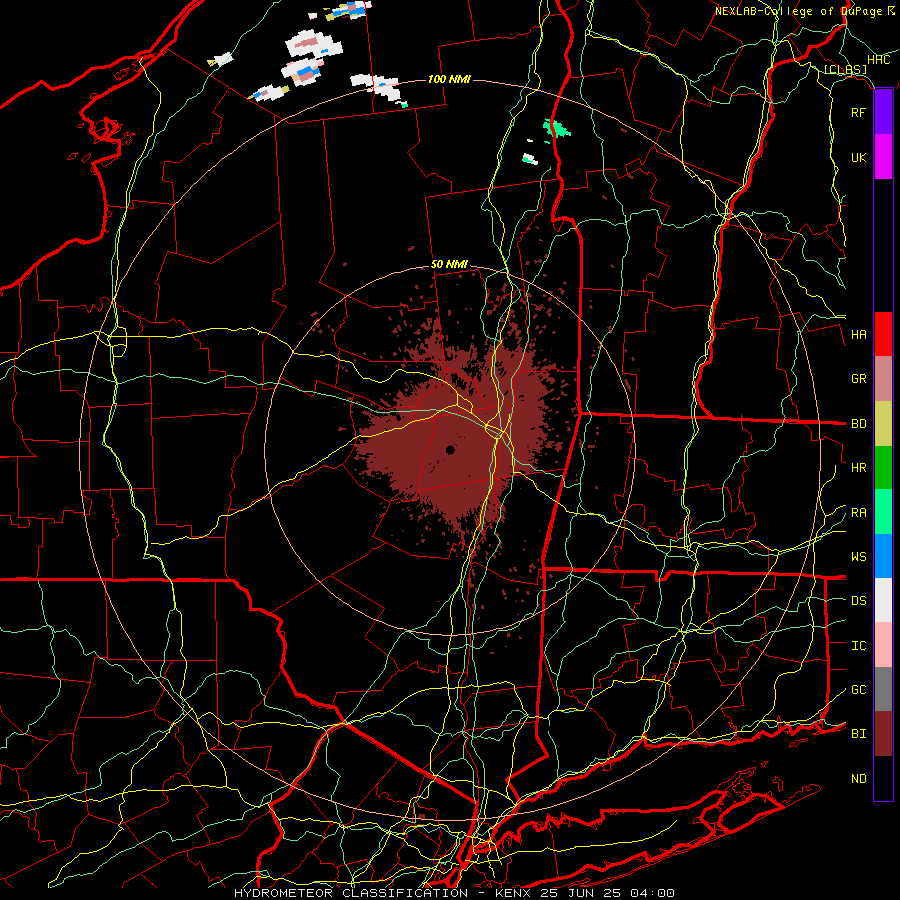This screenshot has height=900, width=900.
Task: Click the red HA legend color swatch
Action: [x=883, y=334]
